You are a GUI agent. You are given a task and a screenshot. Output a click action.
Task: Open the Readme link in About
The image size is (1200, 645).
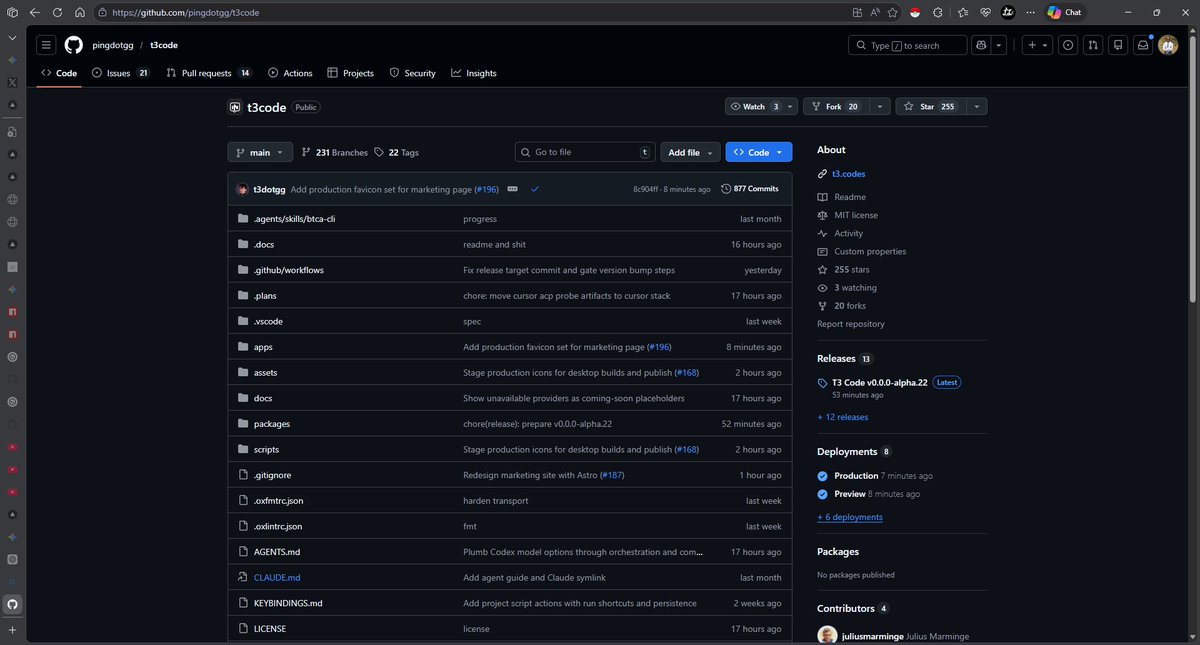tap(850, 197)
